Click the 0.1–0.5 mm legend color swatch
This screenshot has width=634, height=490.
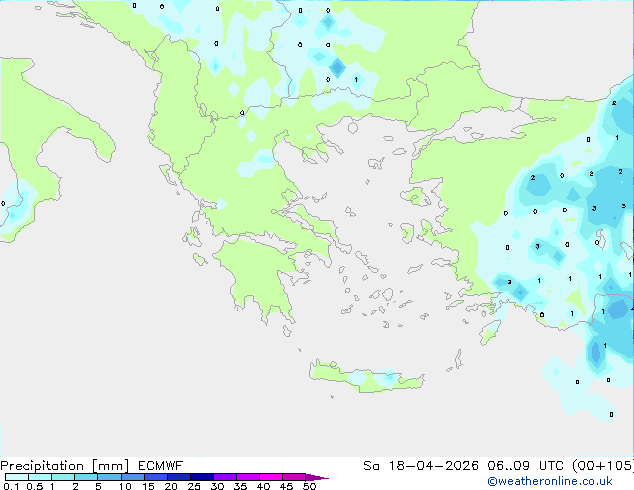(17, 477)
